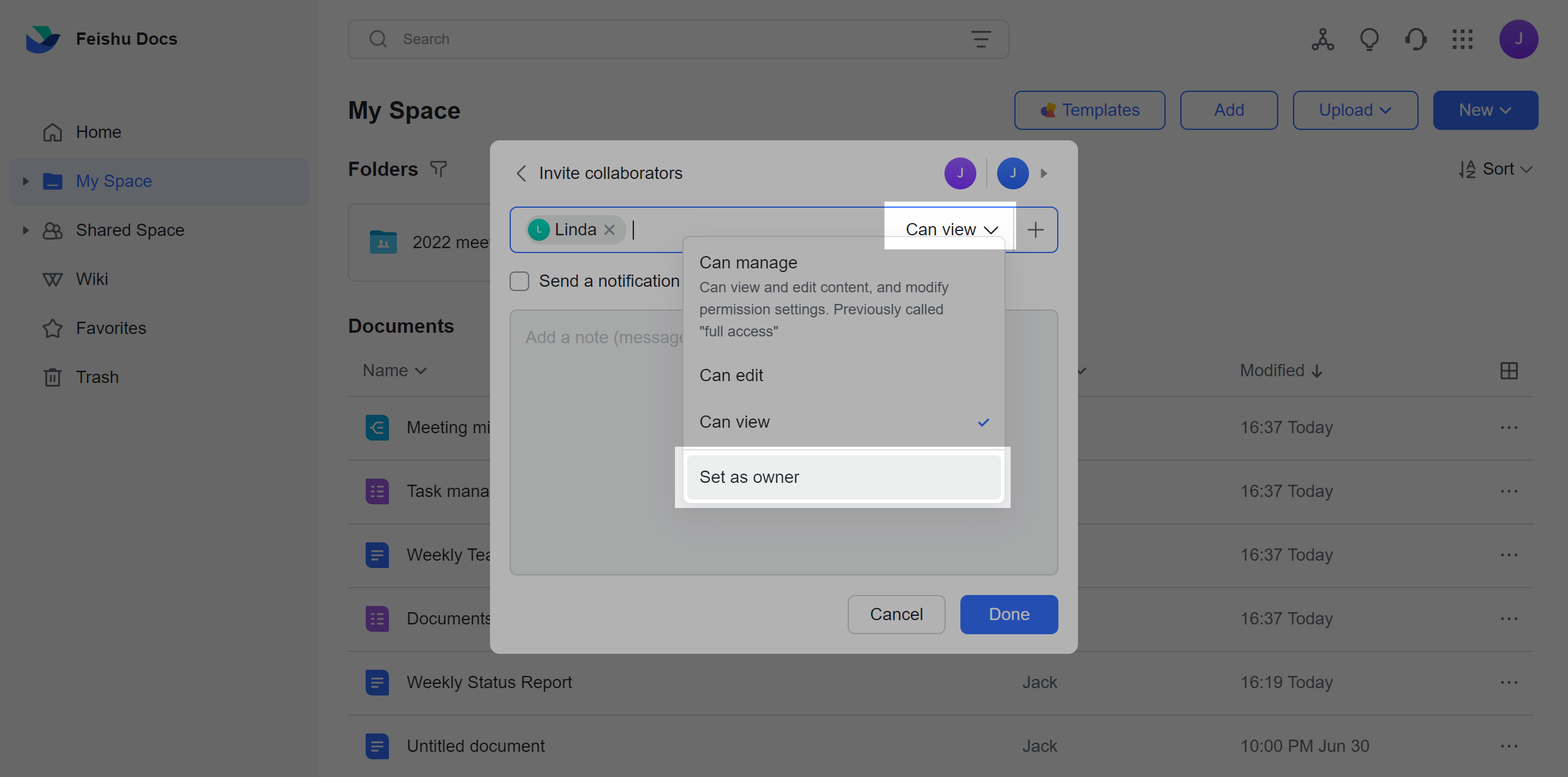Open the Templates gallery
The image size is (1568, 777).
1089,110
